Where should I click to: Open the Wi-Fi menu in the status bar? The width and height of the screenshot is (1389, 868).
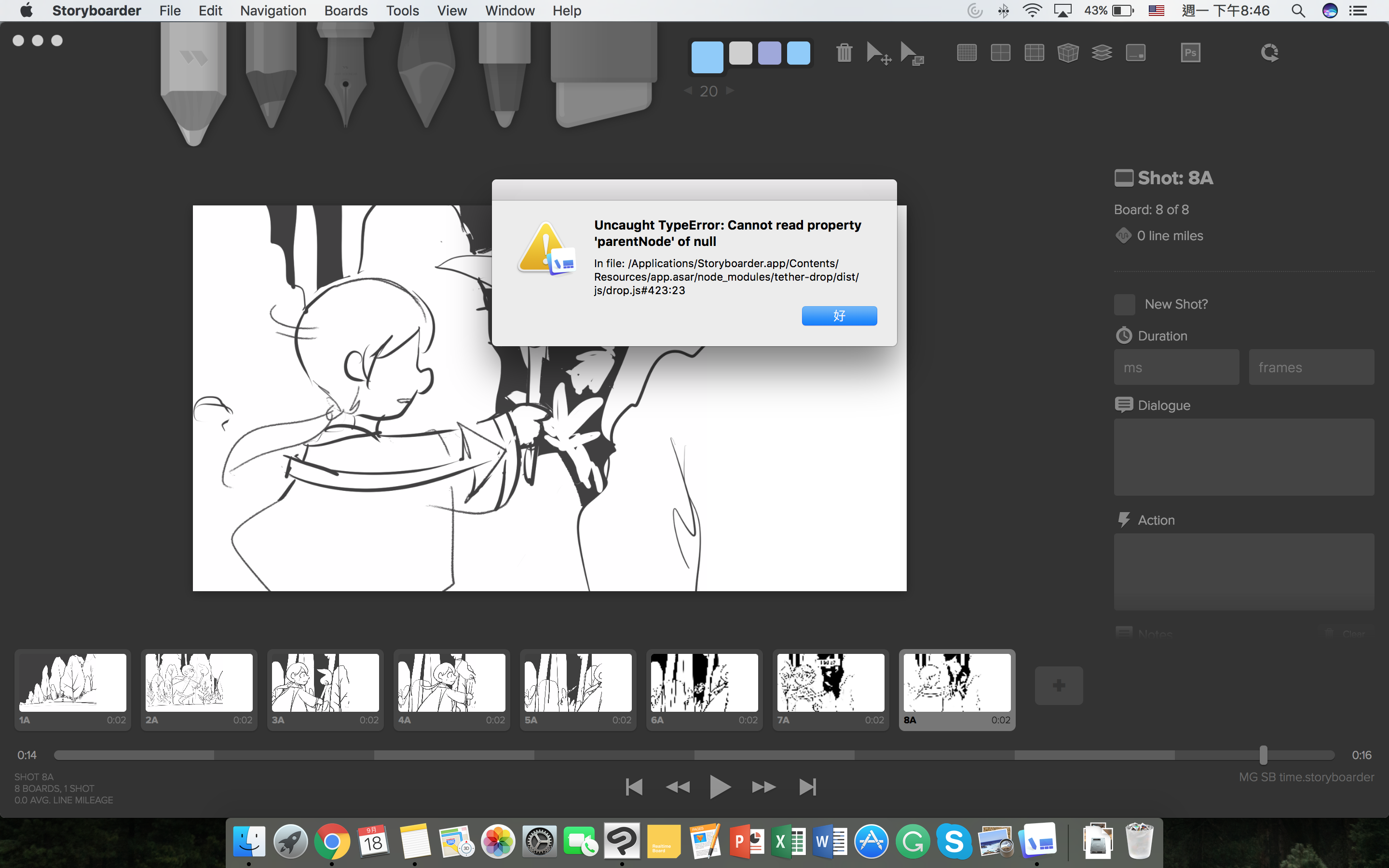[x=1032, y=10]
